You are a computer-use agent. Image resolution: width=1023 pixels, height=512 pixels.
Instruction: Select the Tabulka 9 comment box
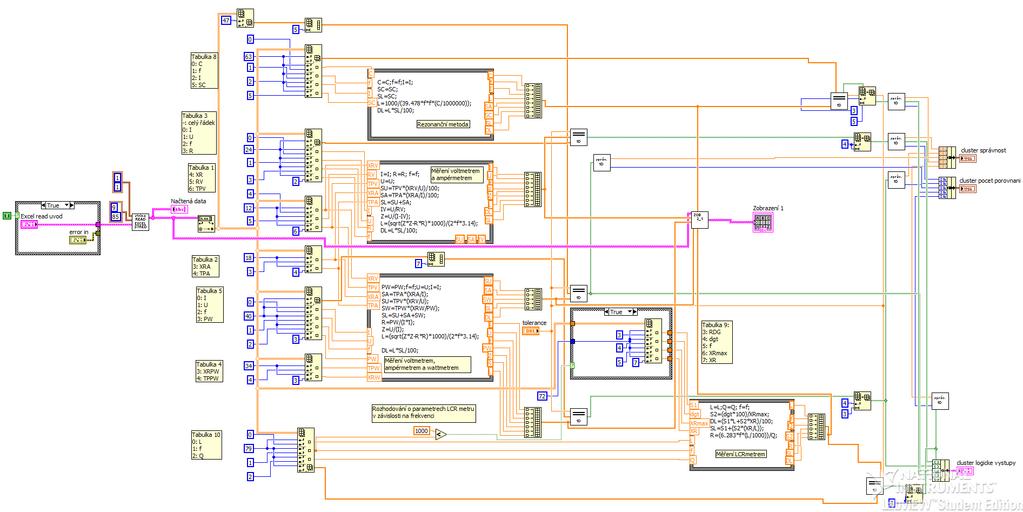pos(716,342)
